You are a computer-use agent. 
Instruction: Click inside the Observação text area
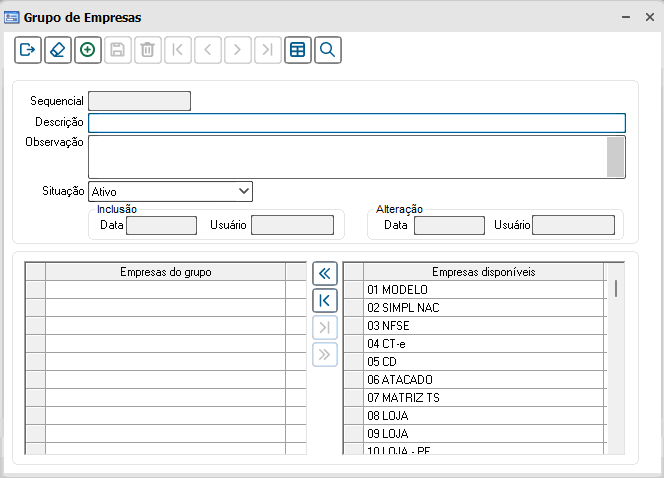pos(347,156)
